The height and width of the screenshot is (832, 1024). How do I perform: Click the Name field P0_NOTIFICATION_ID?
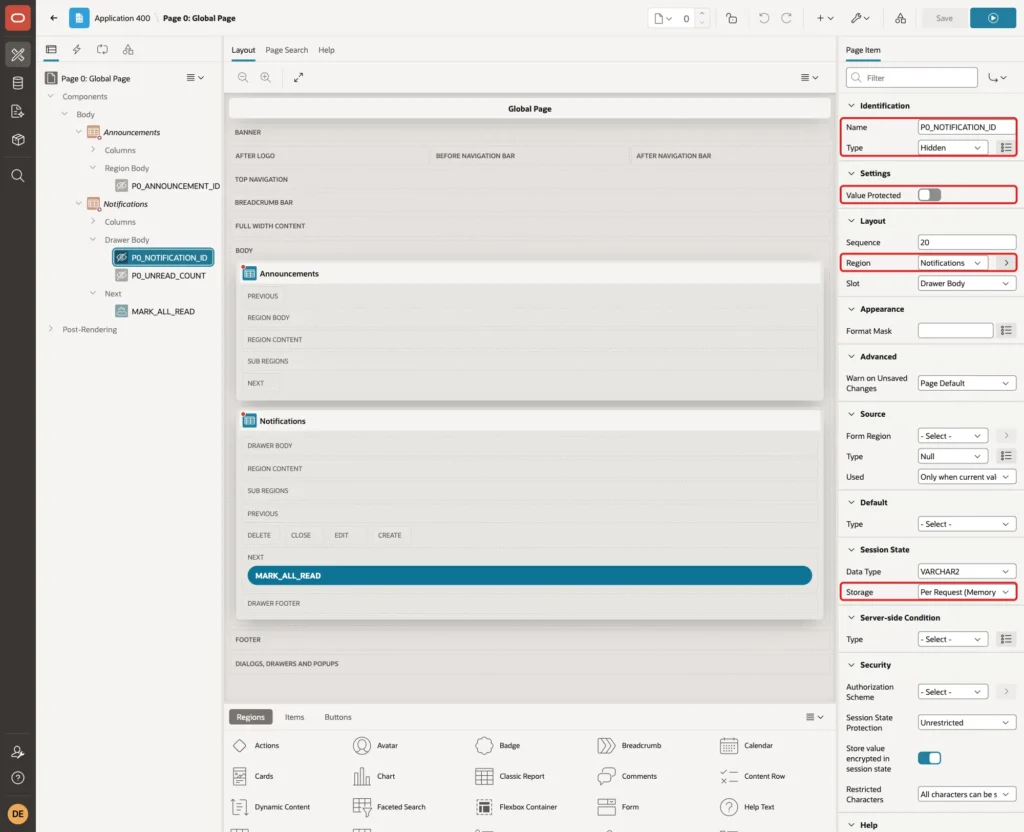(x=967, y=127)
